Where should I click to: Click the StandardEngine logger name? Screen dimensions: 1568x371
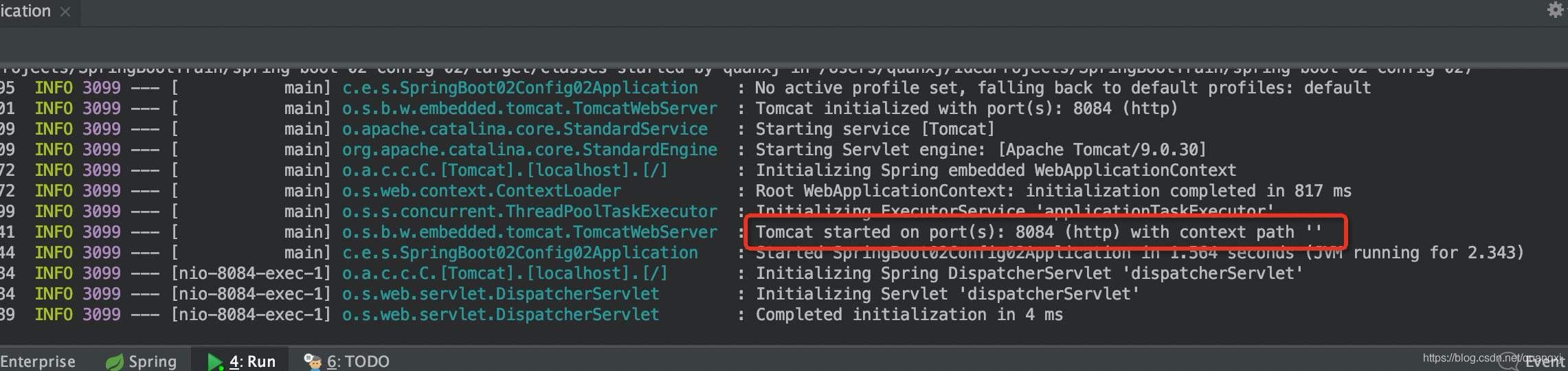click(x=529, y=150)
